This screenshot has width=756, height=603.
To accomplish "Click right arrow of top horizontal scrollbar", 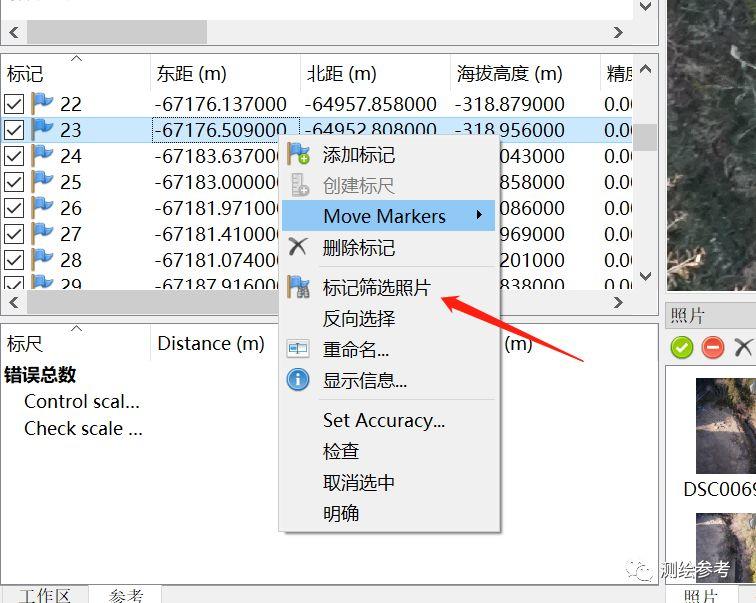I will coord(618,33).
